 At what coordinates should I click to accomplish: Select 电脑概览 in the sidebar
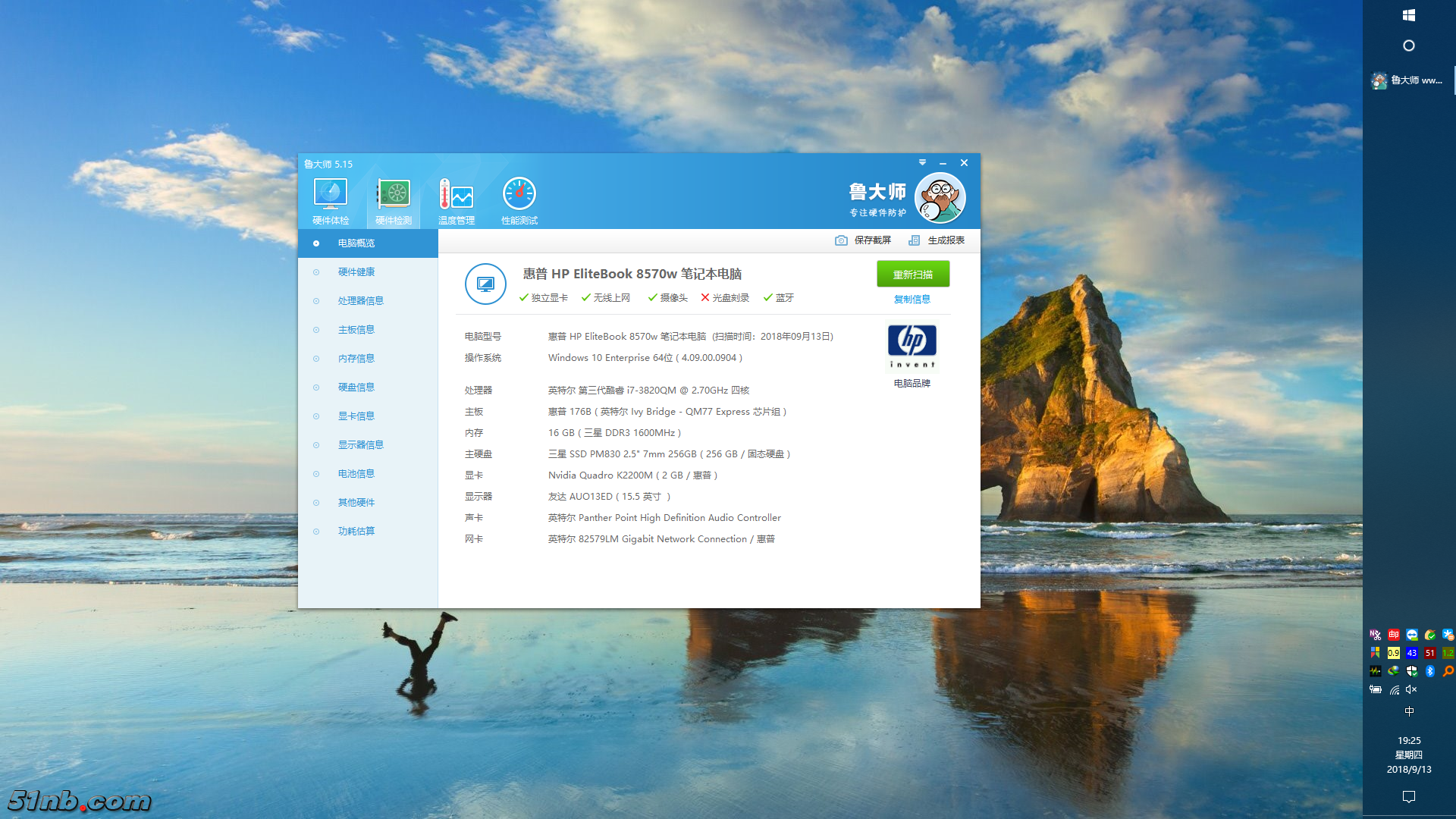(368, 243)
